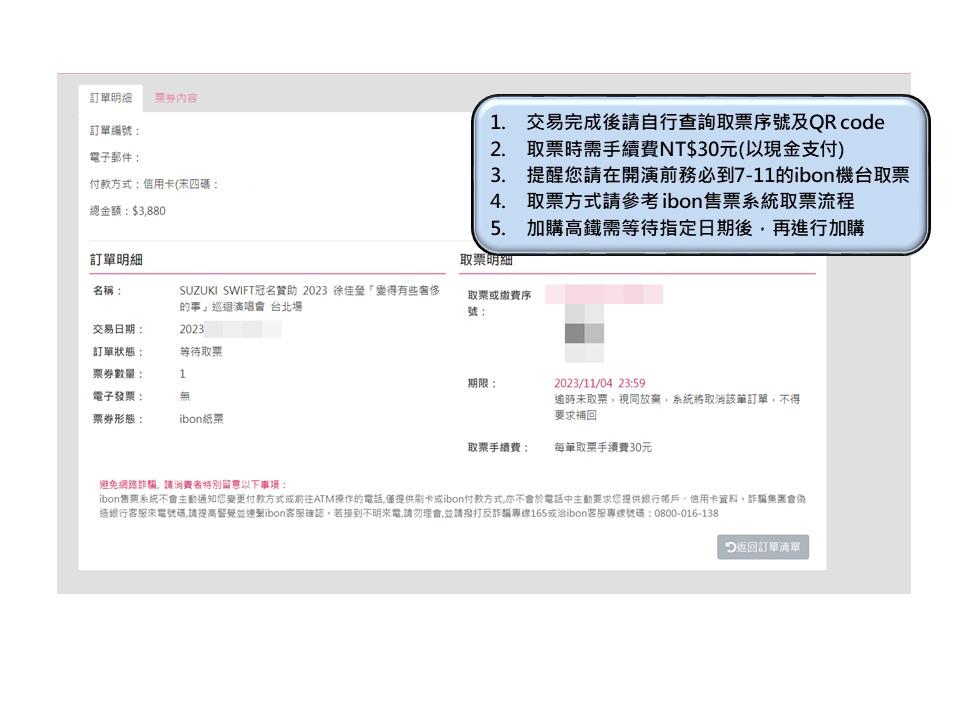Click the blurred QR code image

584,333
